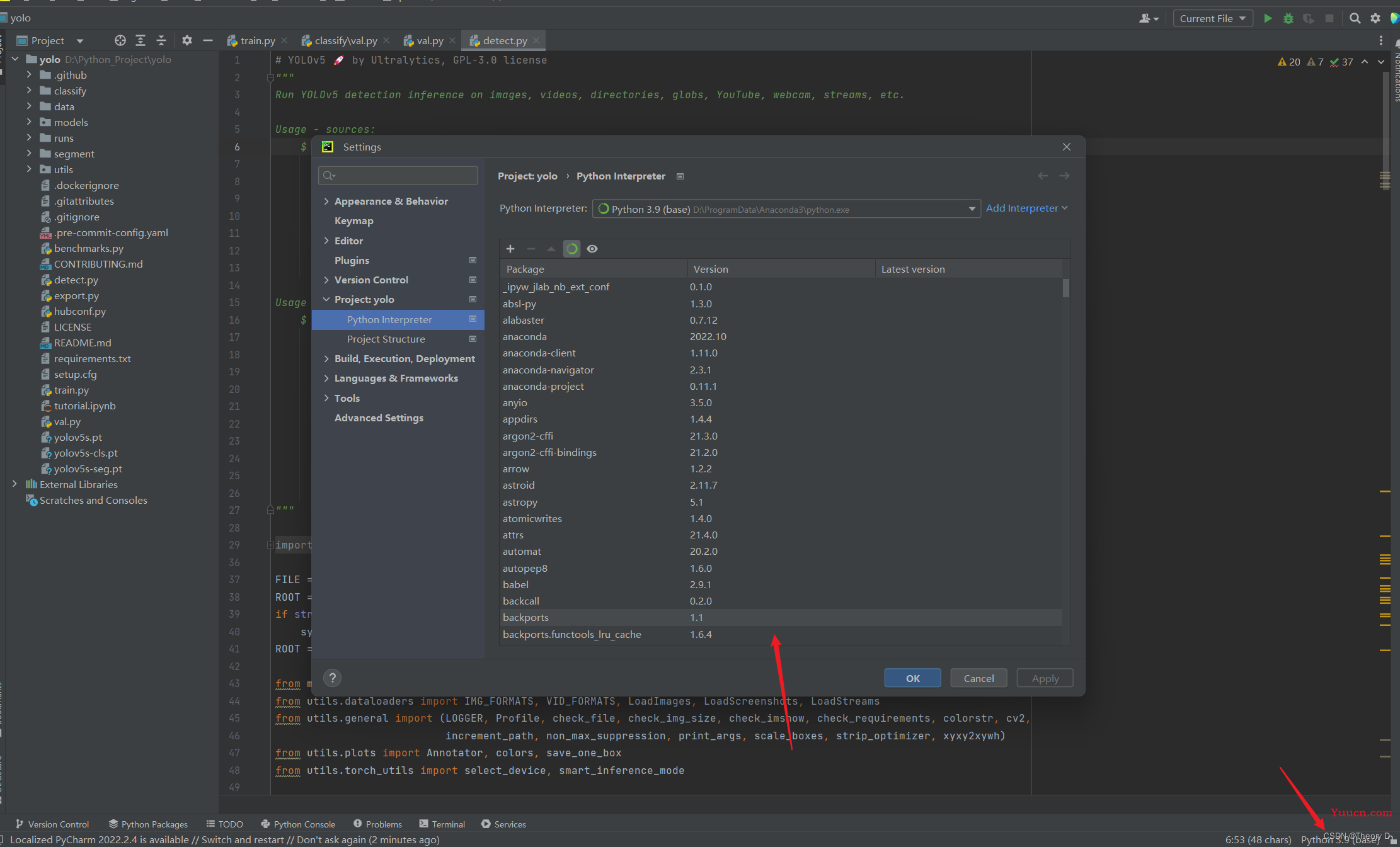Click the user account icon
This screenshot has height=847, width=1400.
1149,18
